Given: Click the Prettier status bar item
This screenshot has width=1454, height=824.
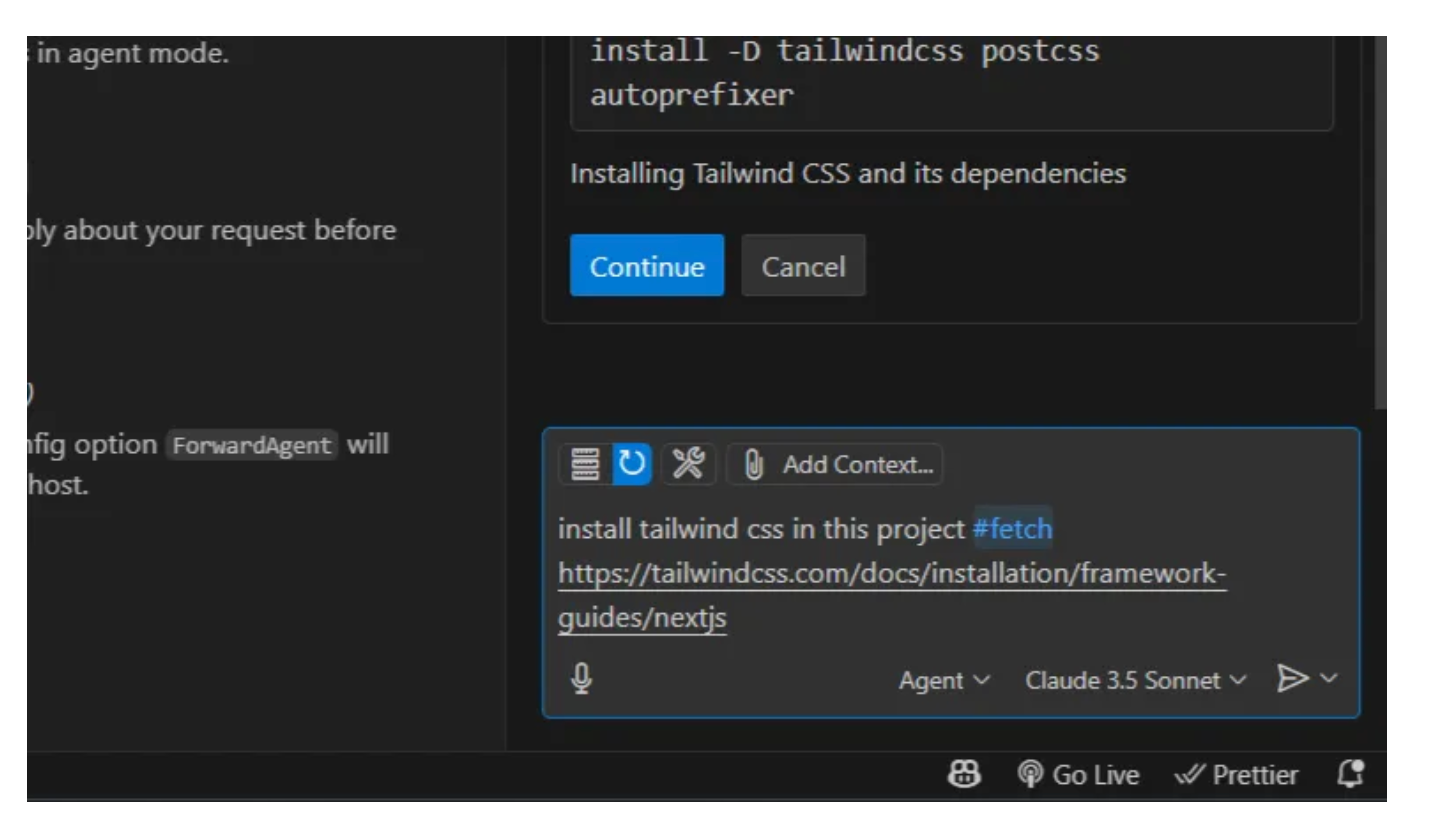Looking at the screenshot, I should coord(1238,775).
